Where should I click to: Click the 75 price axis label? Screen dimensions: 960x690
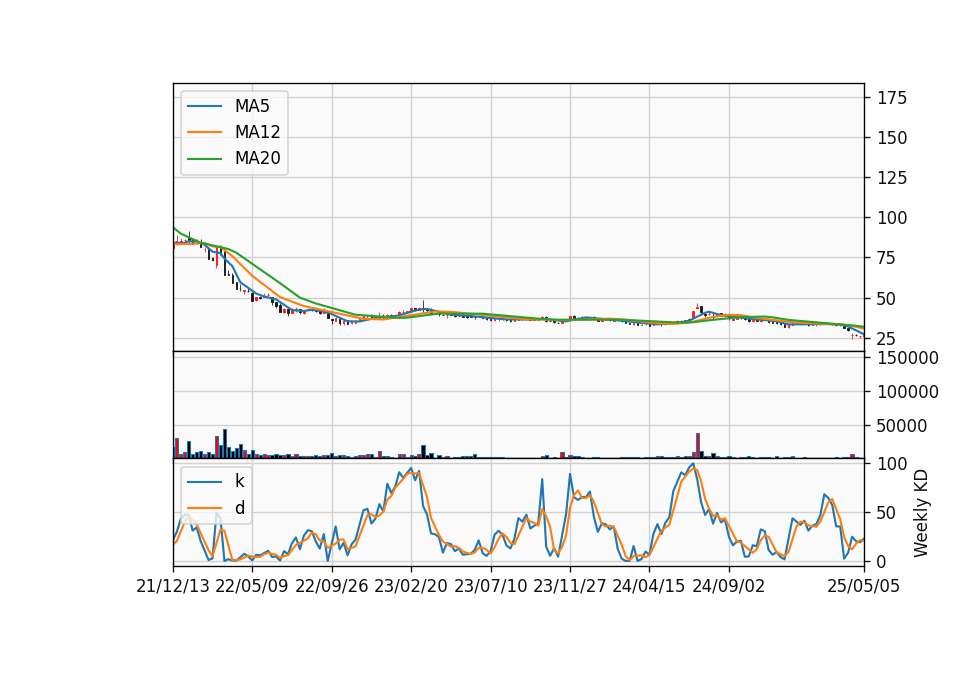(x=887, y=258)
